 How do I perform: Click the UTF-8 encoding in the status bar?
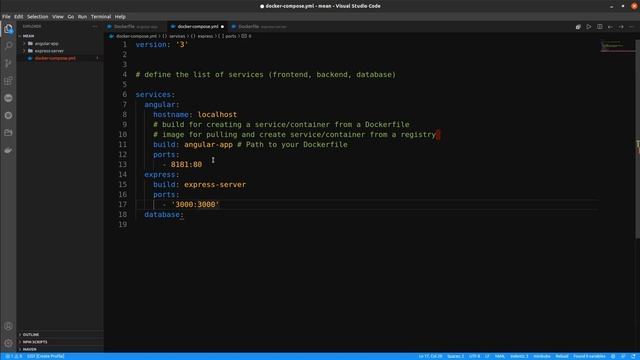(474, 356)
